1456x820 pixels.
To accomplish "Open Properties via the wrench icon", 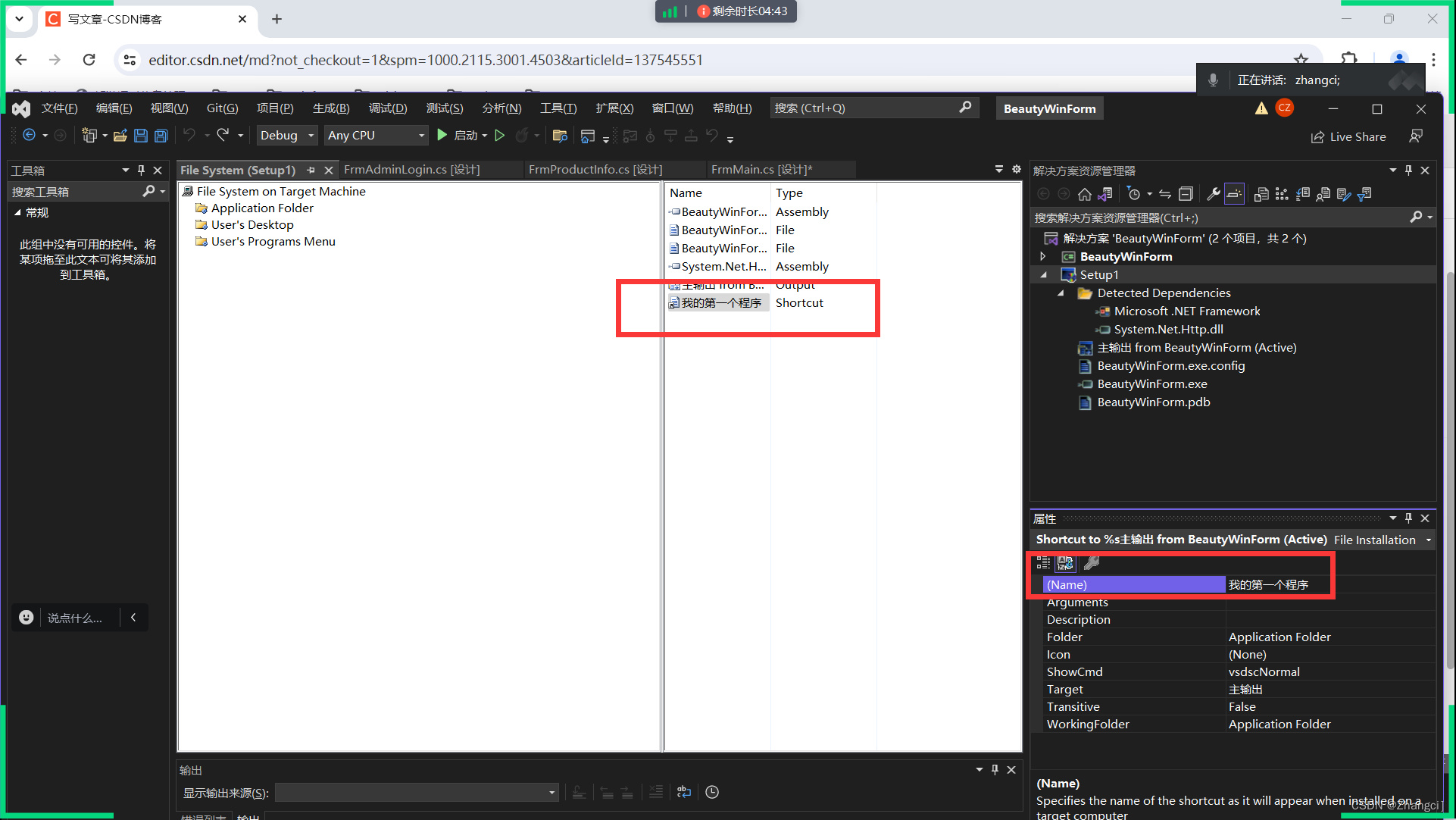I will [x=1213, y=194].
